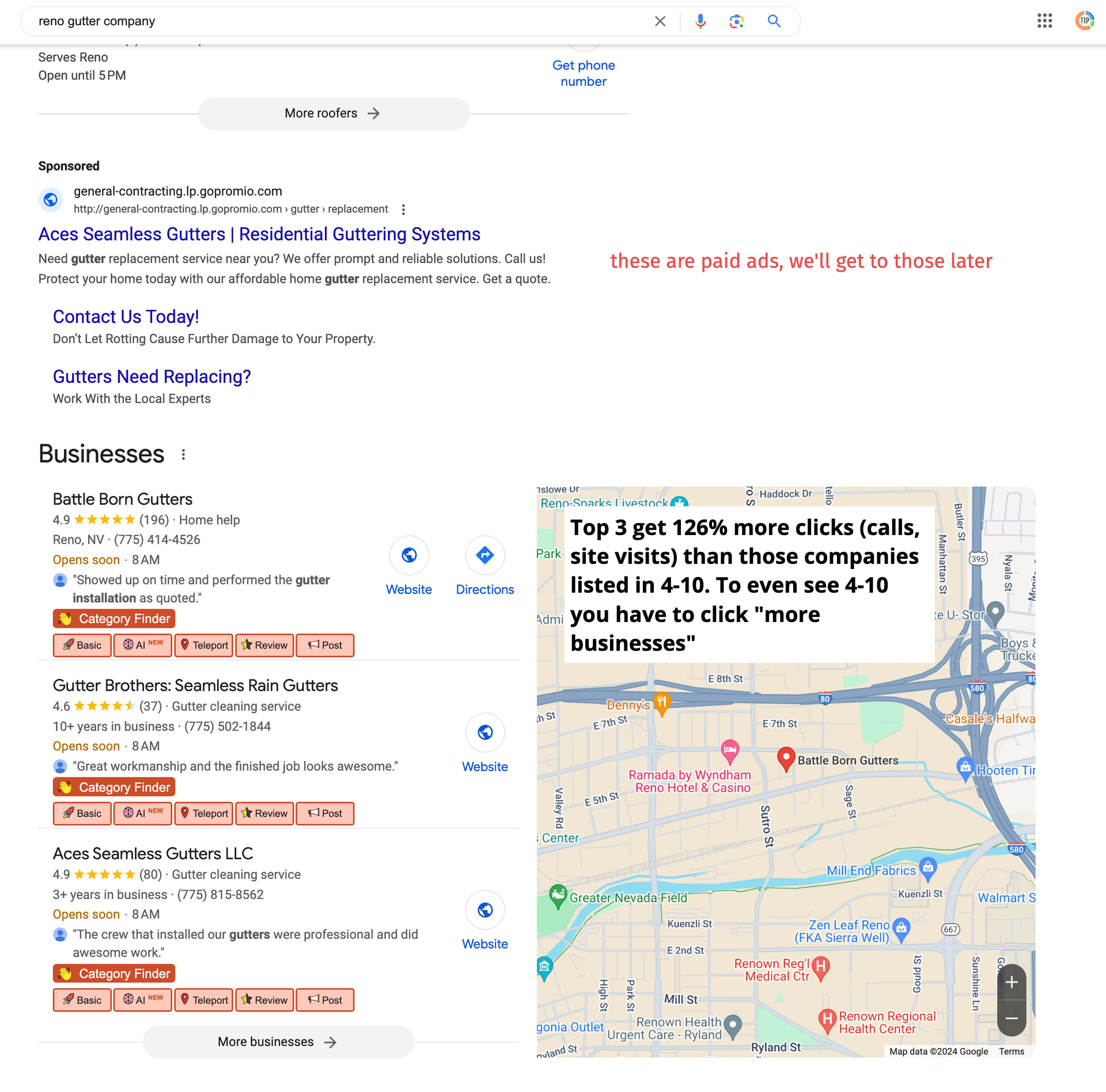Screen dimensions: 1106x1092
Task: Click into the reno gutter company search field
Action: [x=340, y=21]
